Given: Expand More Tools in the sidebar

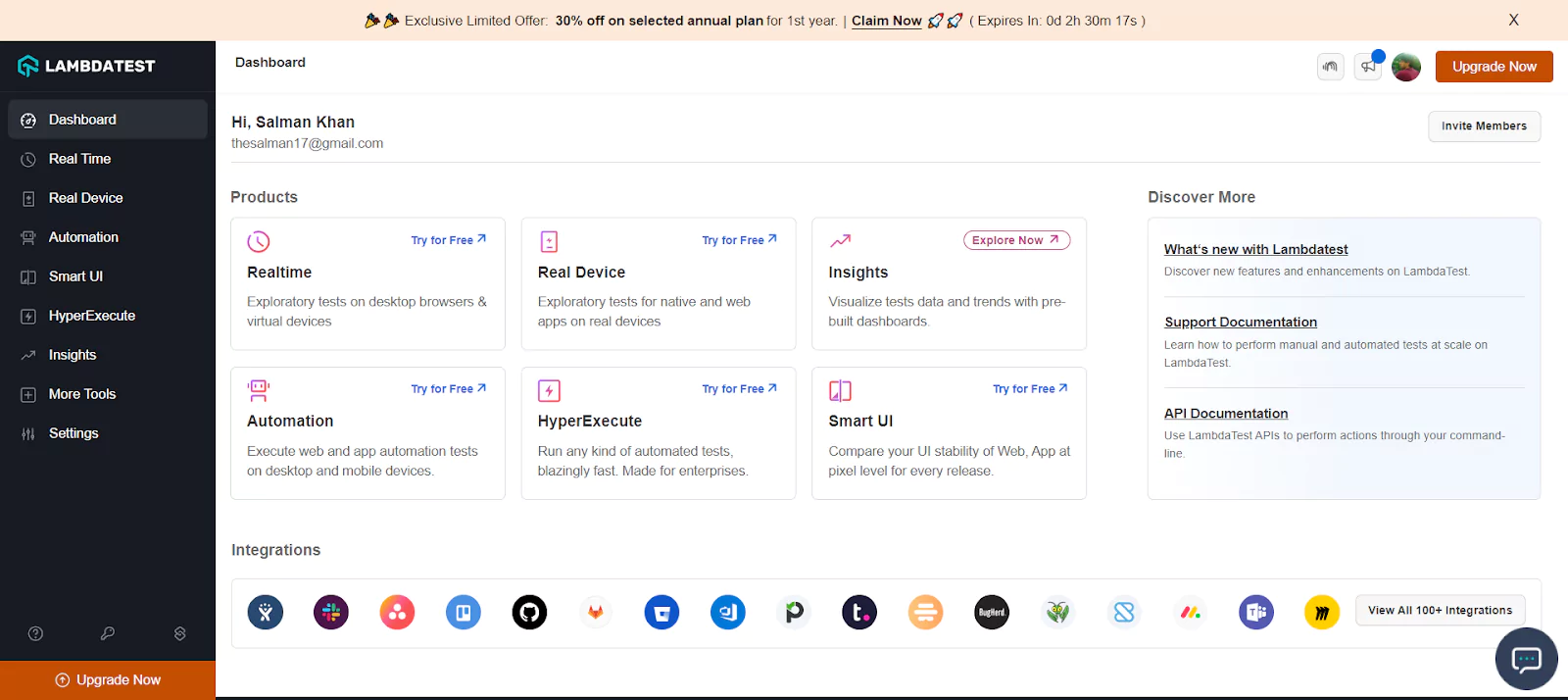Looking at the screenshot, I should tap(108, 394).
